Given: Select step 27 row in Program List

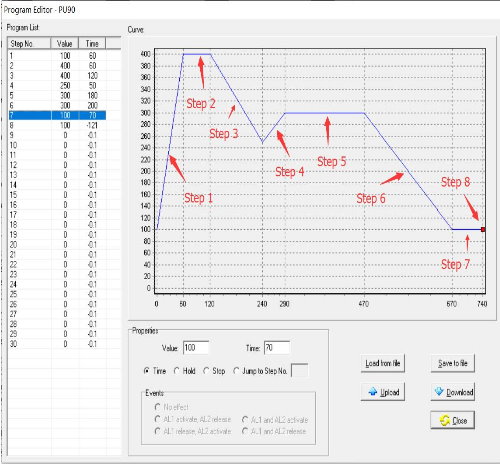Looking at the screenshot, I should pos(57,314).
